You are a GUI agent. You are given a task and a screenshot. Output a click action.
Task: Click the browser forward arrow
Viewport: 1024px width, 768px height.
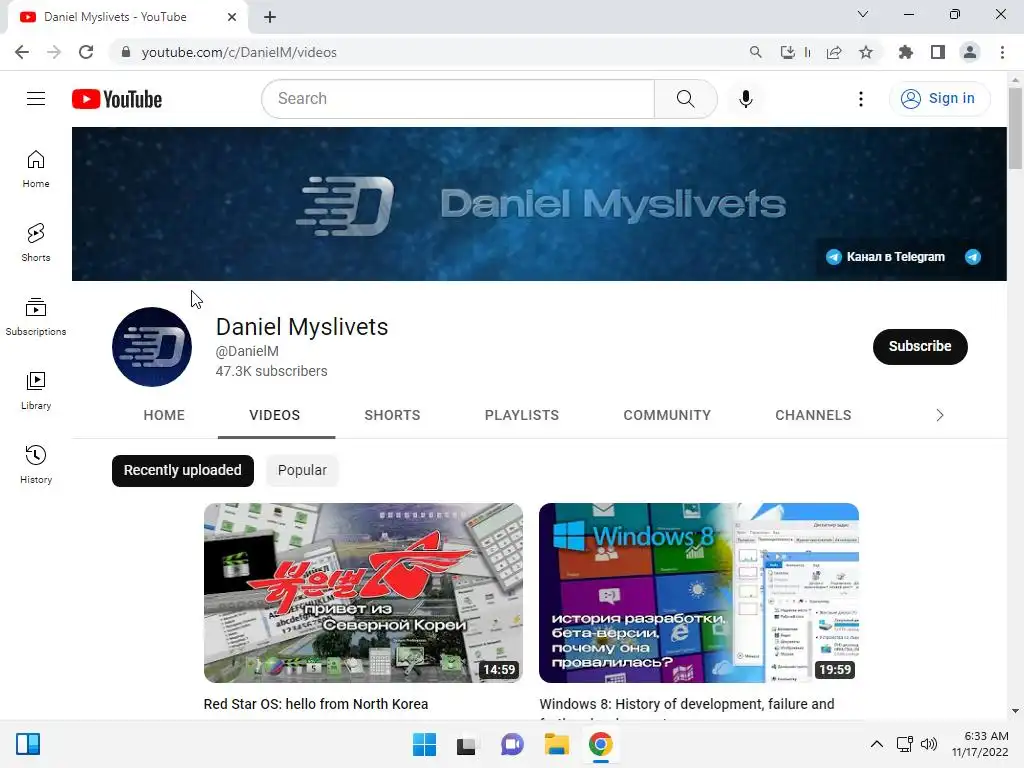pos(54,52)
